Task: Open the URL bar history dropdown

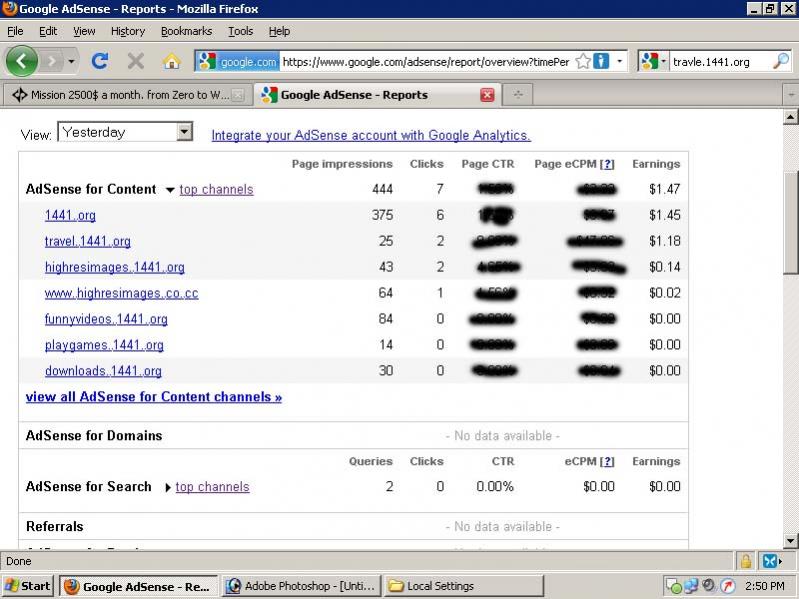Action: 619,62
